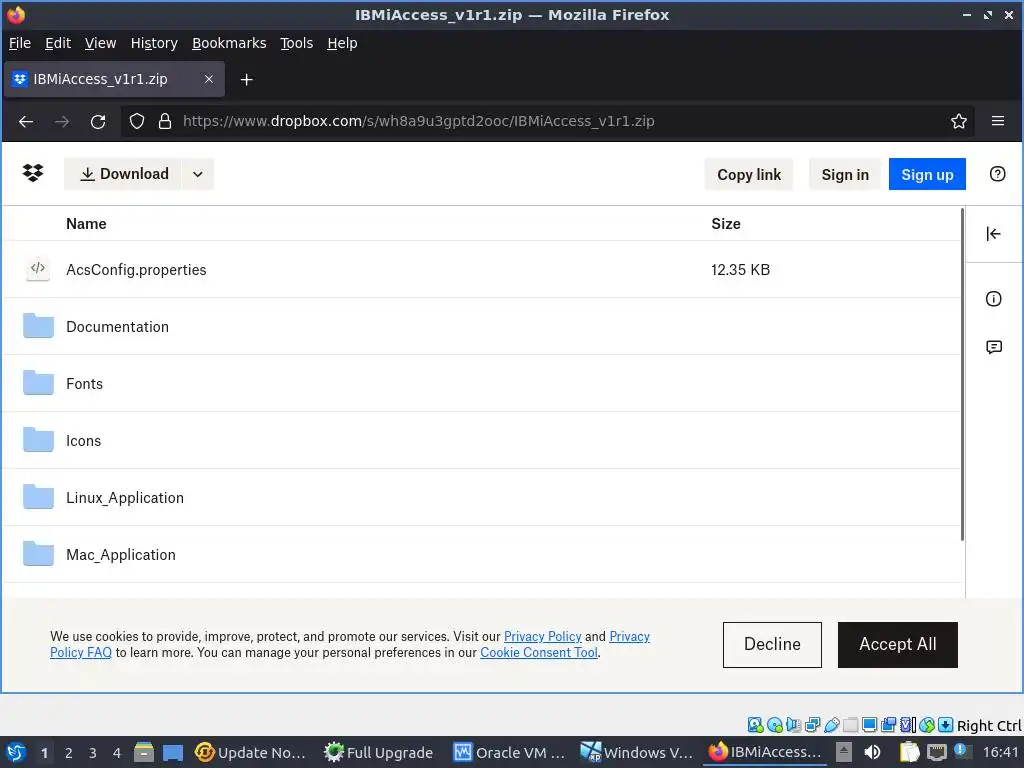Image resolution: width=1024 pixels, height=768 pixels.
Task: Go back to the previous page
Action: click(x=26, y=121)
